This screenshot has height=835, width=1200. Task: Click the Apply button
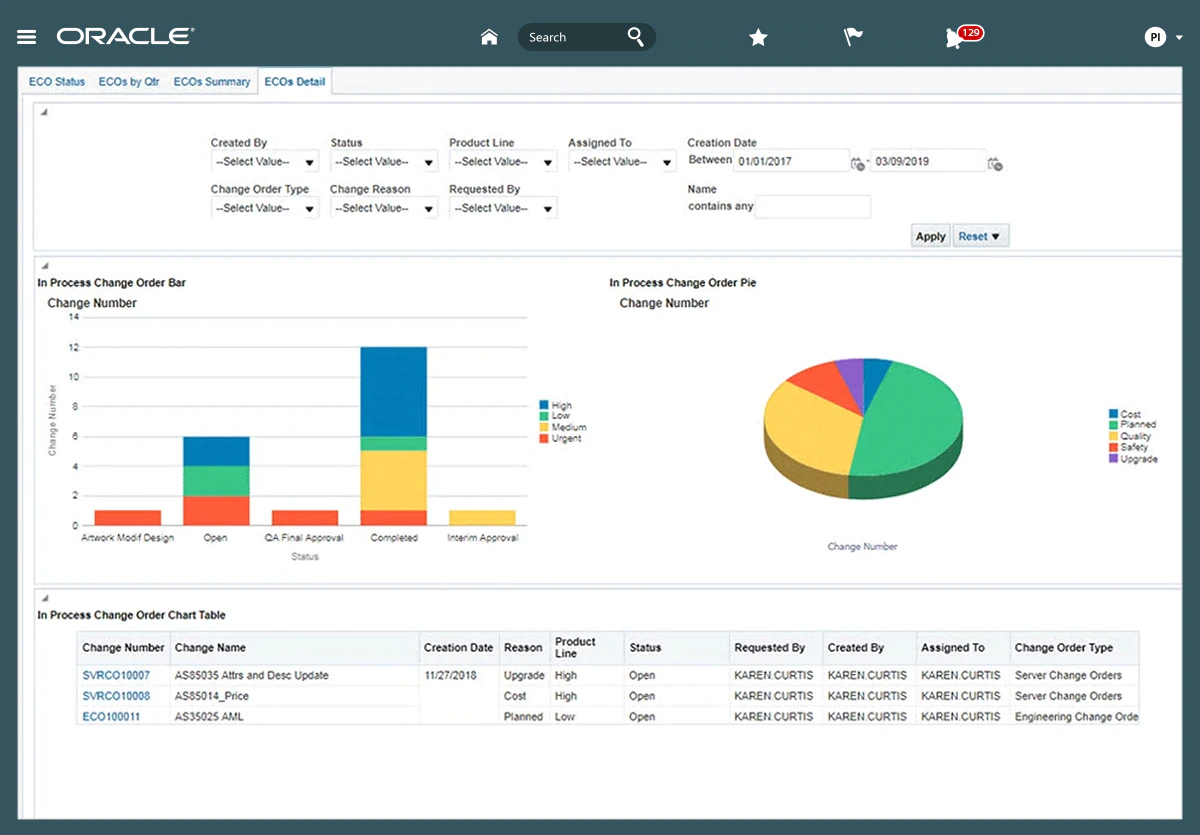[930, 237]
